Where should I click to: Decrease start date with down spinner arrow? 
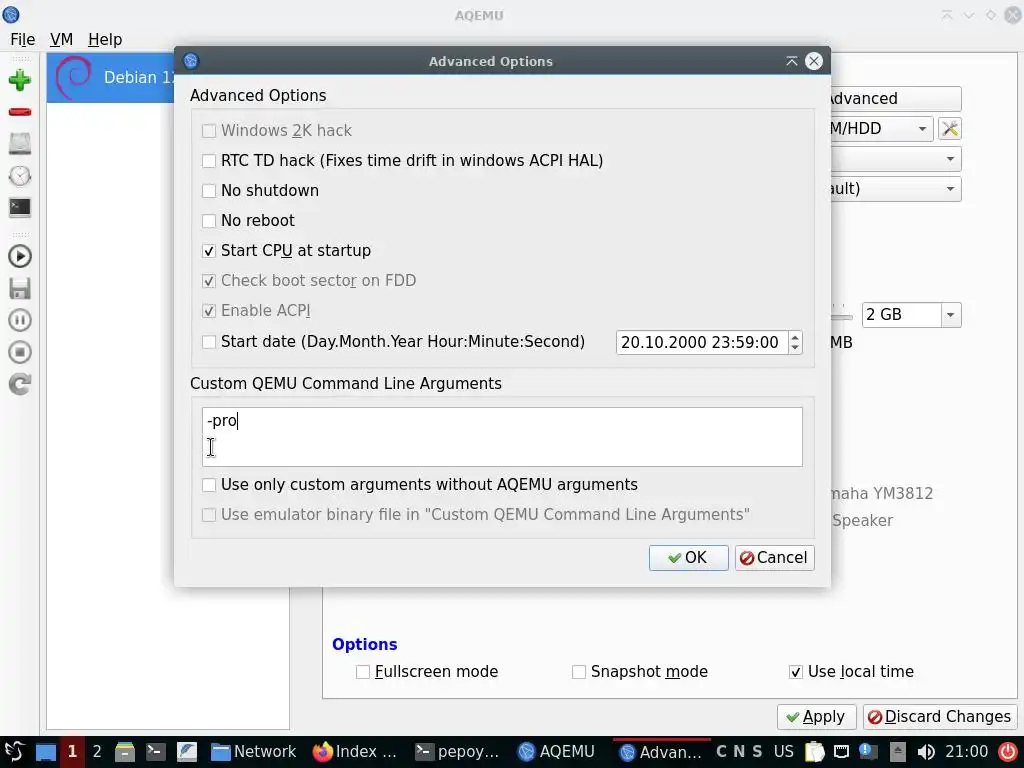click(795, 347)
